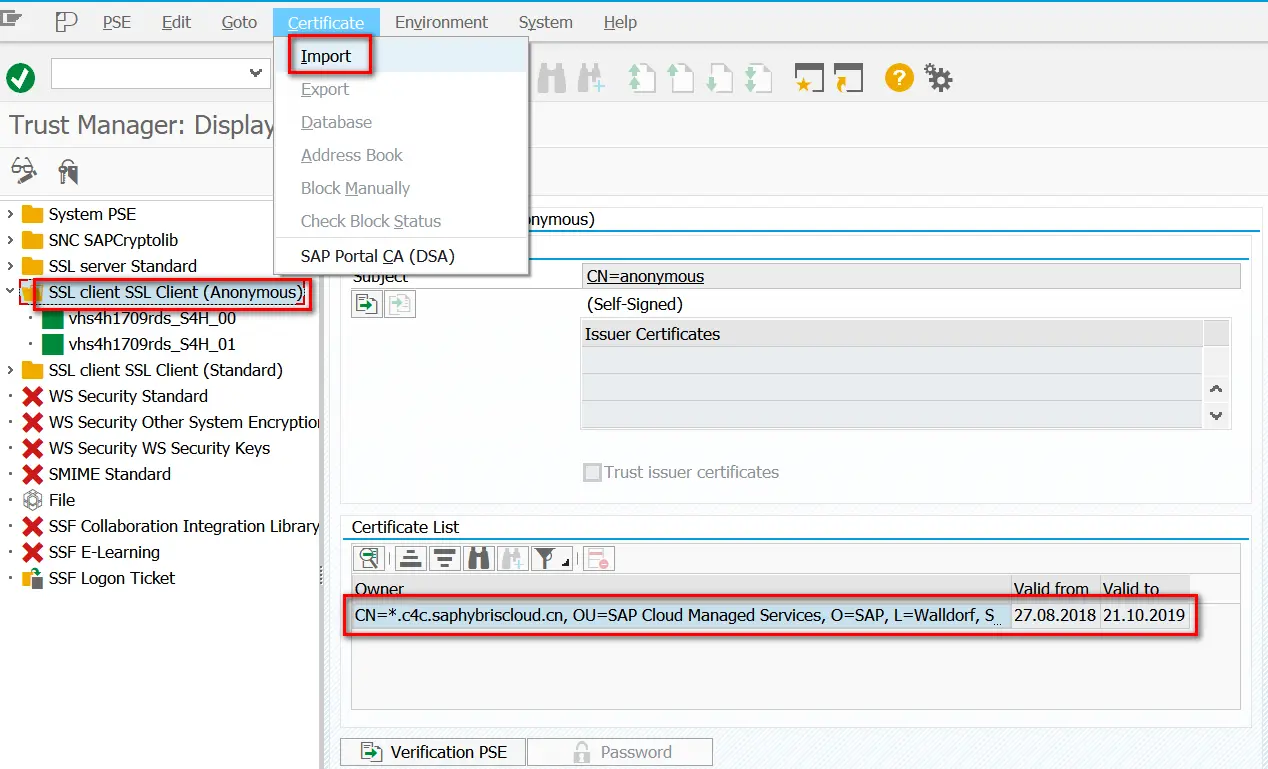Expand the SSL server Standard node
The width and height of the screenshot is (1268, 769).
click(10, 266)
